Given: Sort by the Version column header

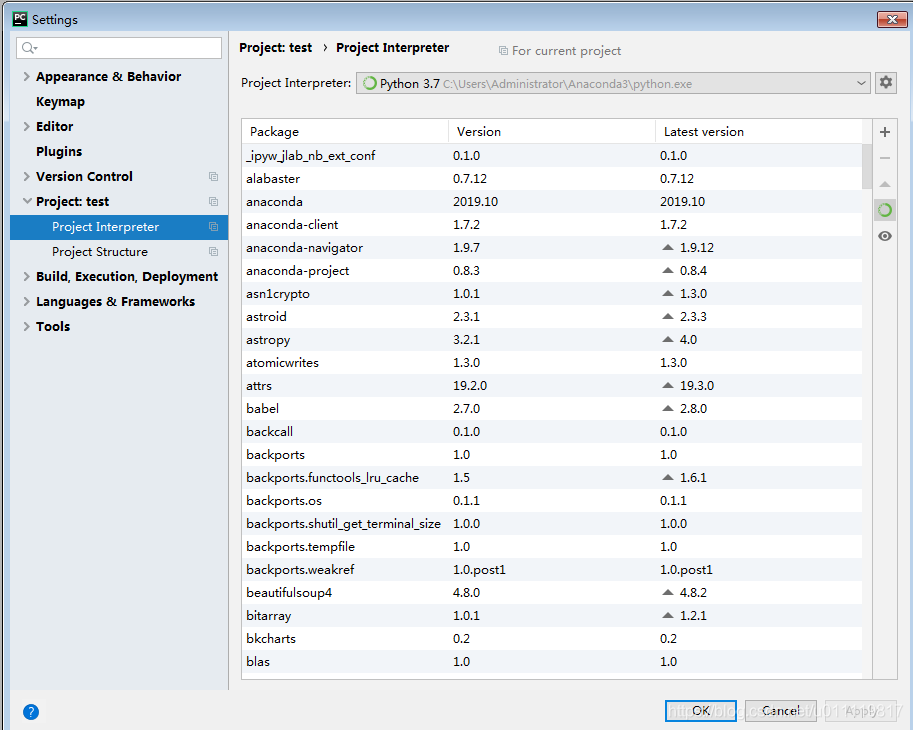Looking at the screenshot, I should click(x=552, y=132).
